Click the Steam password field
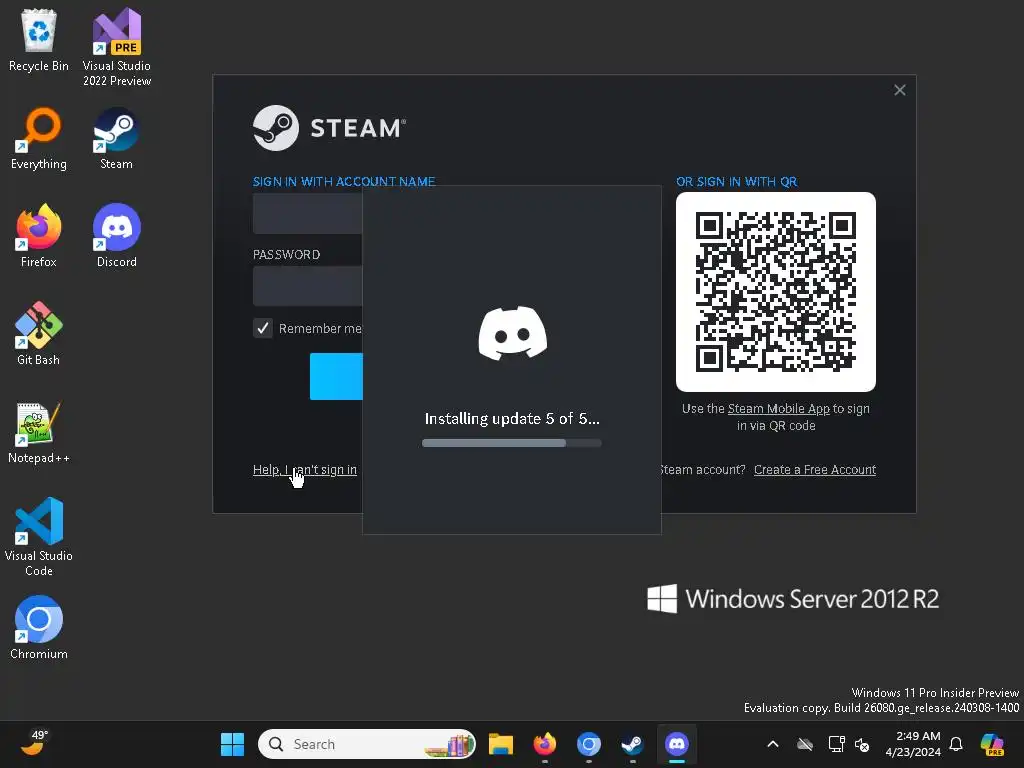This screenshot has height=768, width=1024. point(308,285)
